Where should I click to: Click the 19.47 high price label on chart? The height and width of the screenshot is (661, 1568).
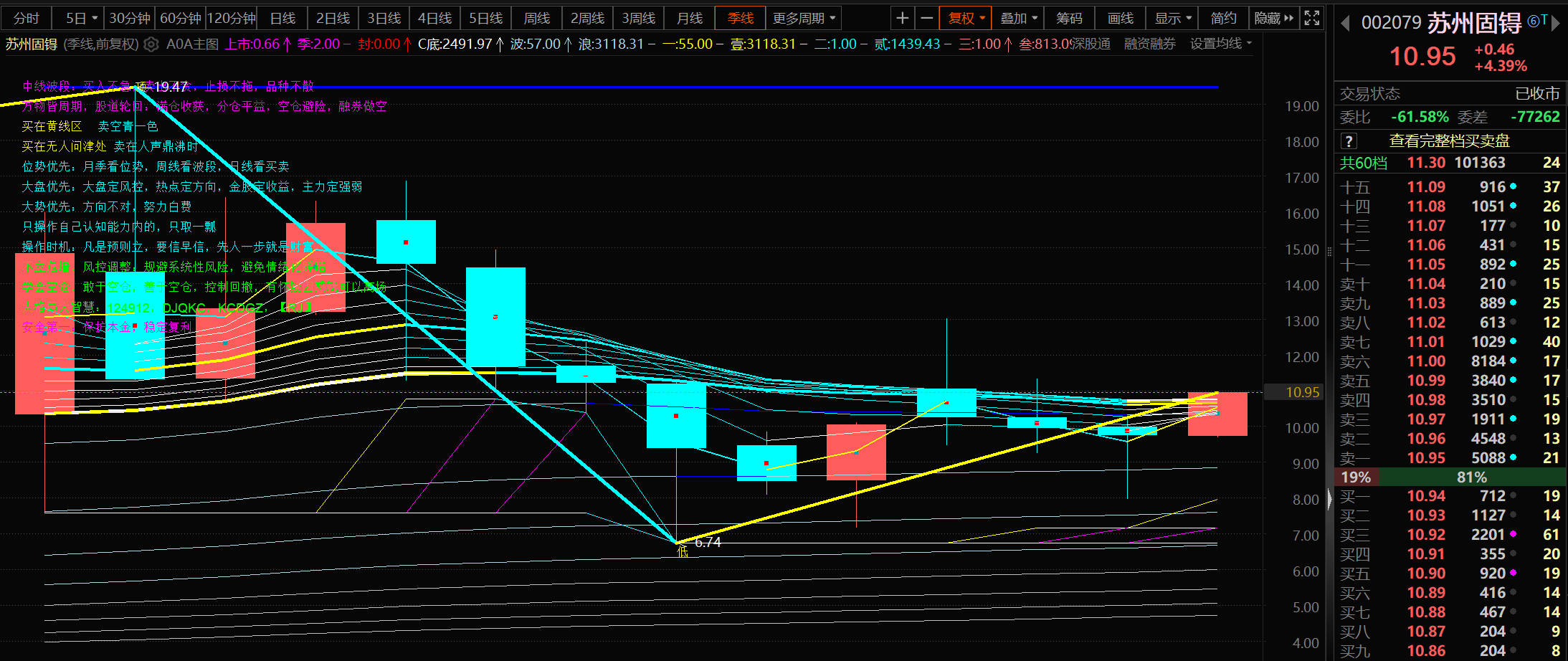click(x=171, y=87)
